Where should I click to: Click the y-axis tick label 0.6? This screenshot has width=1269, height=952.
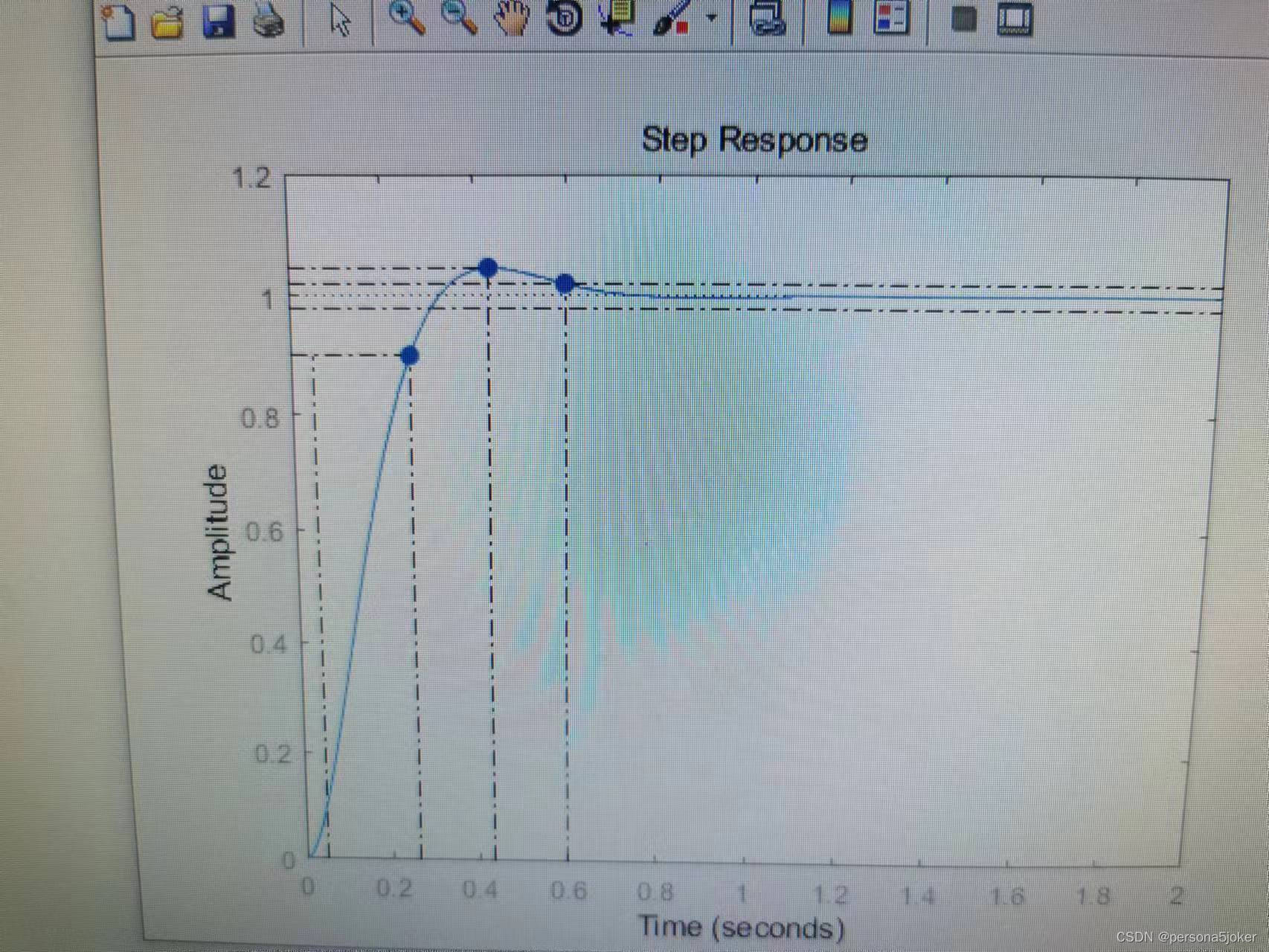tap(264, 533)
